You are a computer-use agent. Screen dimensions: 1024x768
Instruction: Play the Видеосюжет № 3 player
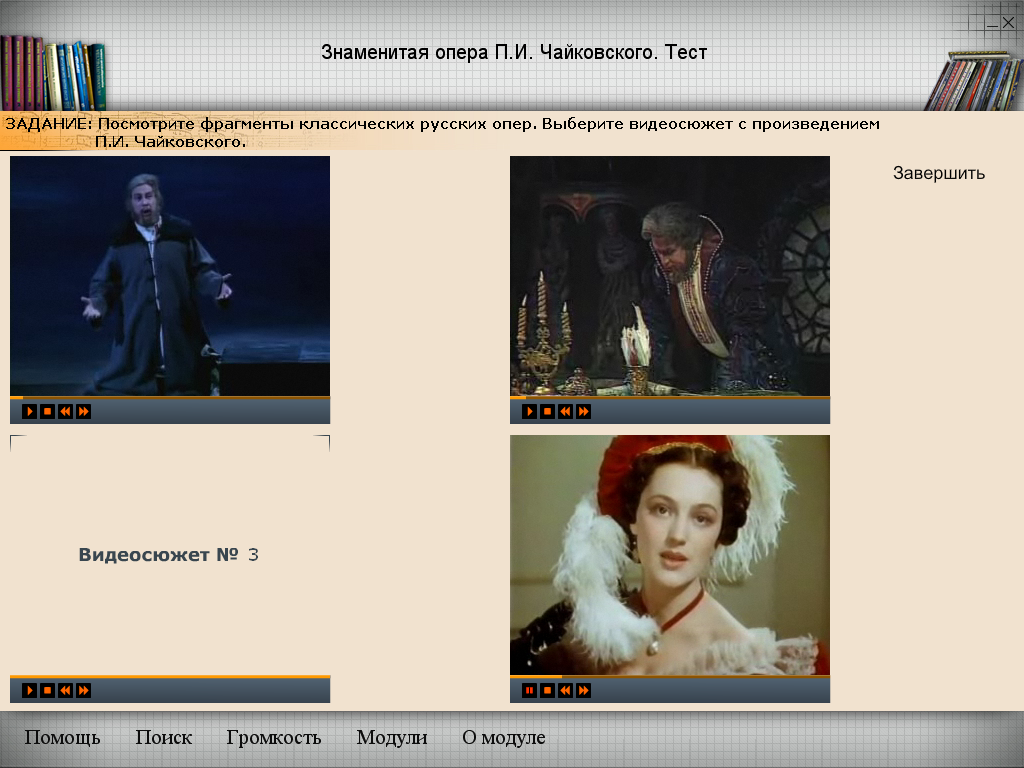click(x=29, y=690)
